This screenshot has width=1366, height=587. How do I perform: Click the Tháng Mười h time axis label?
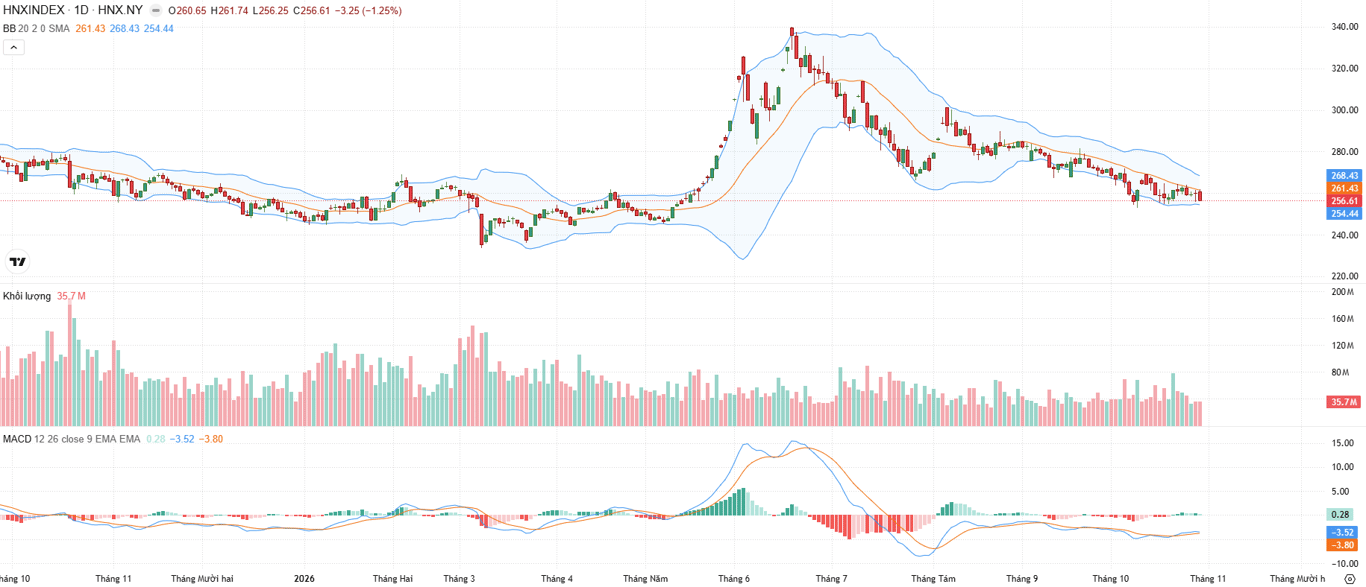pos(1297,579)
